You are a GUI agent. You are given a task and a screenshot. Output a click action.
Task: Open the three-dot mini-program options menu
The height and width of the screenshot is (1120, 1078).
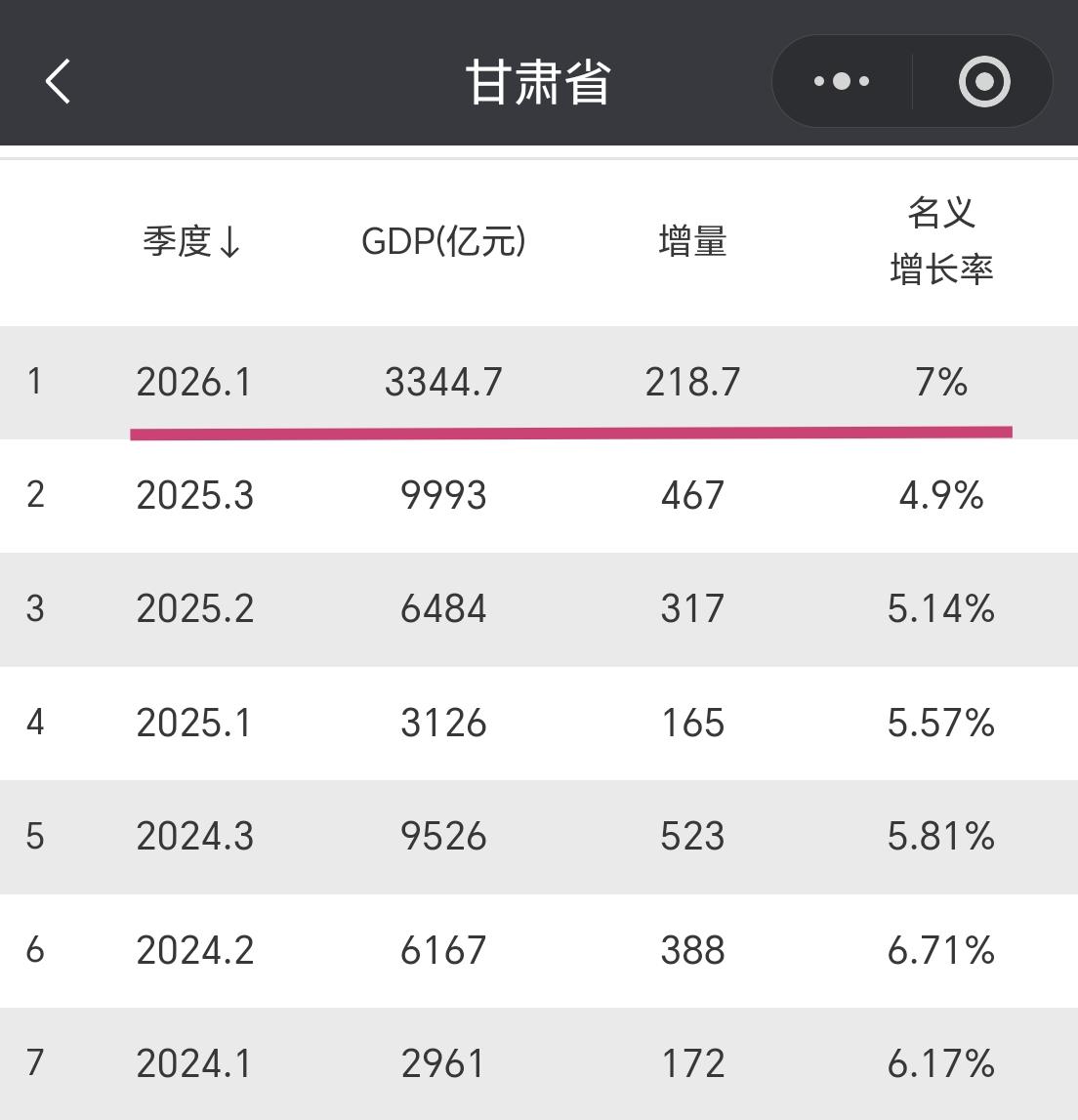pyautogui.click(x=841, y=81)
